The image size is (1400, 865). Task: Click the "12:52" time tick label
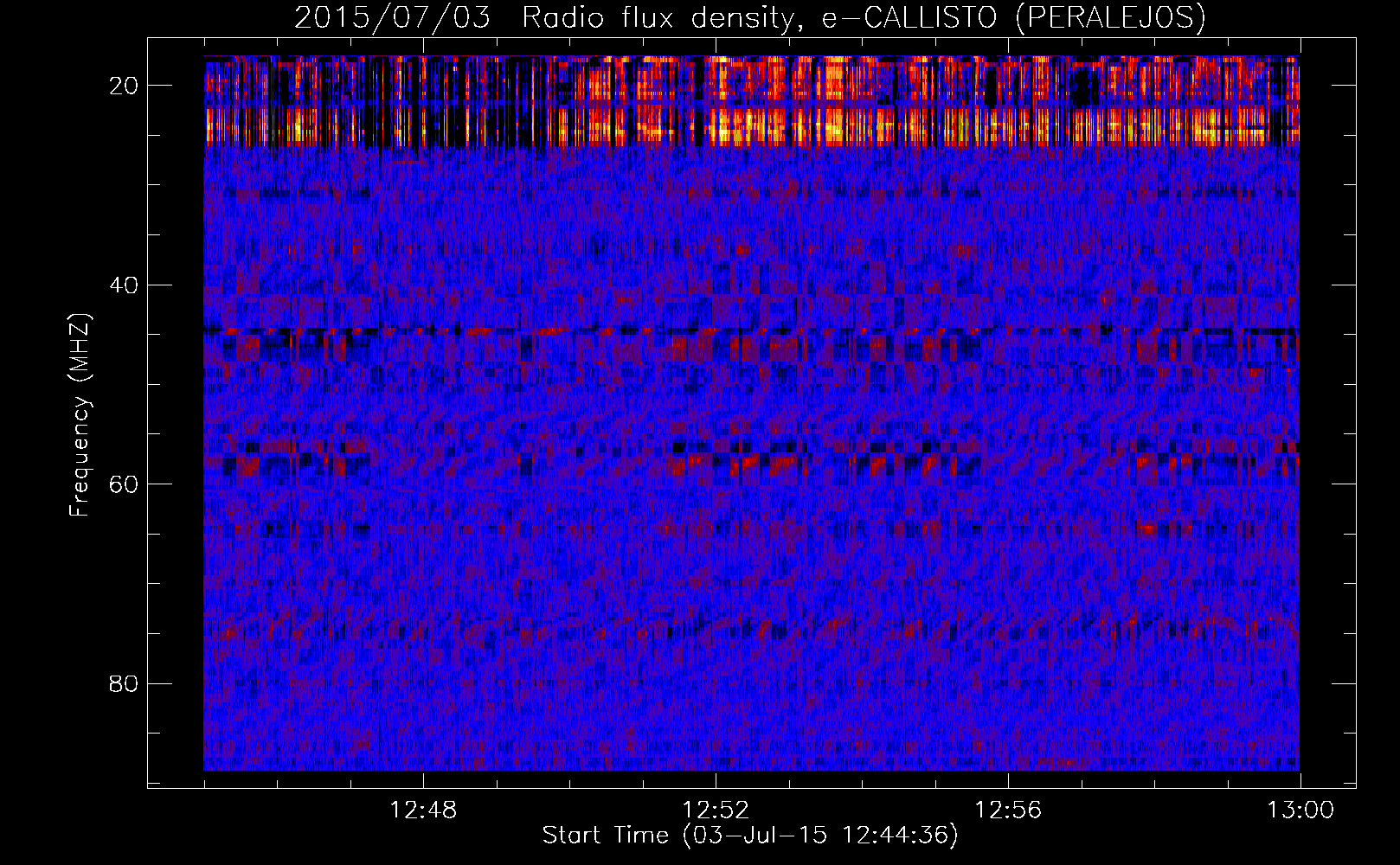(716, 811)
